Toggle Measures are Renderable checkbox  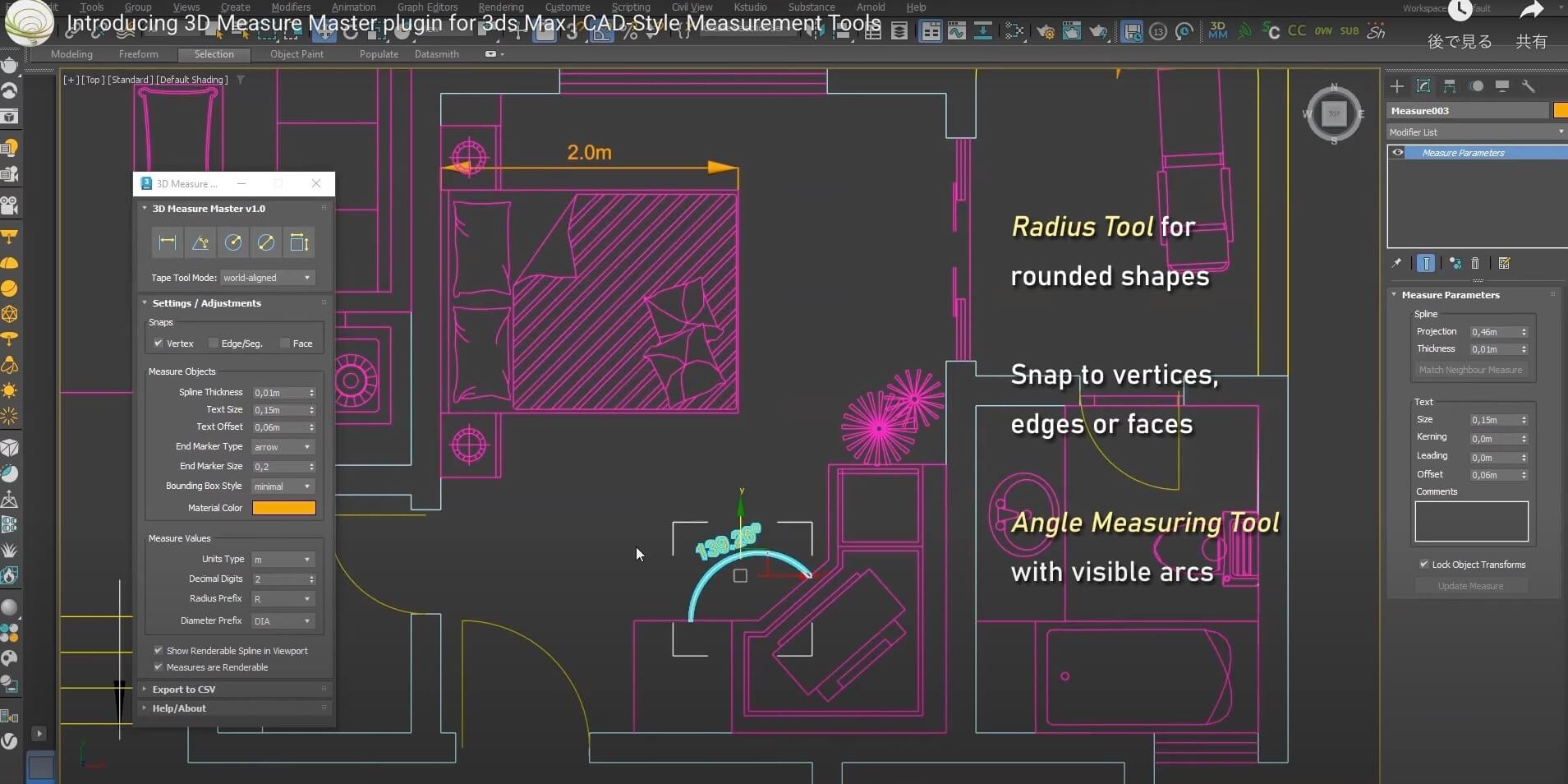click(159, 667)
